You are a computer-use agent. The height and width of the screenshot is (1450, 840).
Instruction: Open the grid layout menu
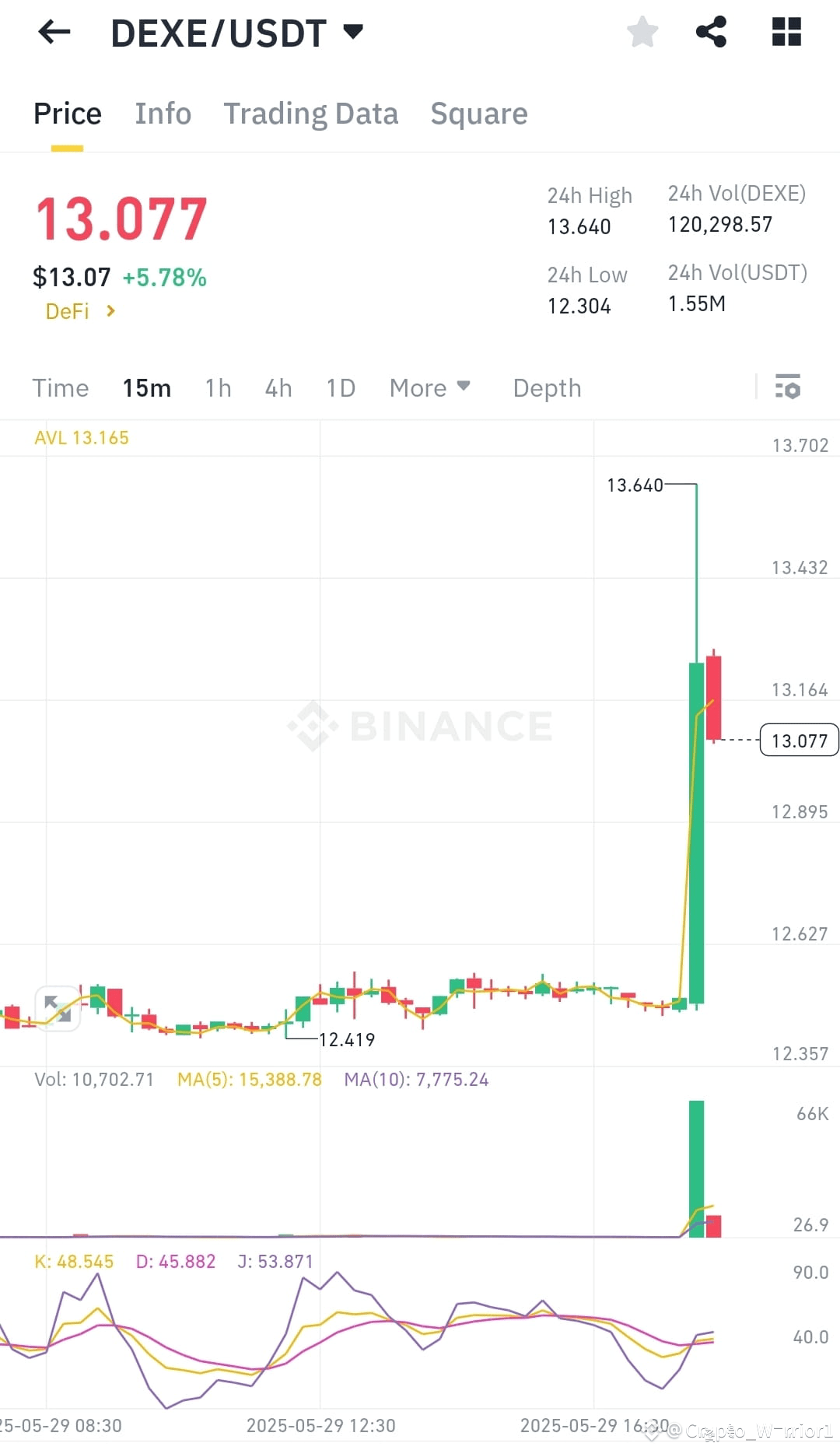[786, 32]
